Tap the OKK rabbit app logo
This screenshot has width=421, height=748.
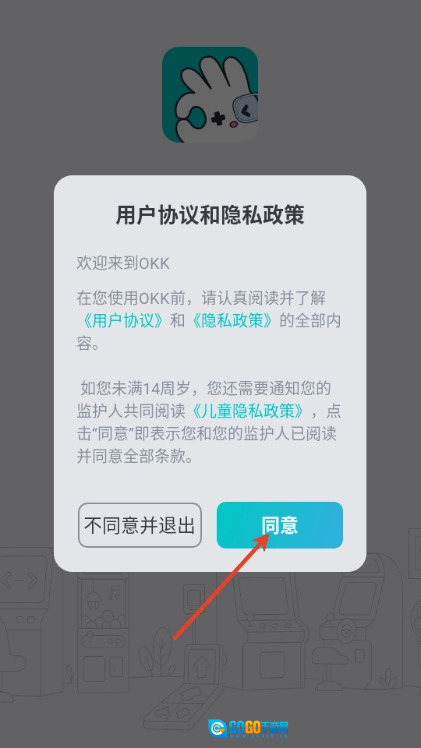[x=210, y=94]
